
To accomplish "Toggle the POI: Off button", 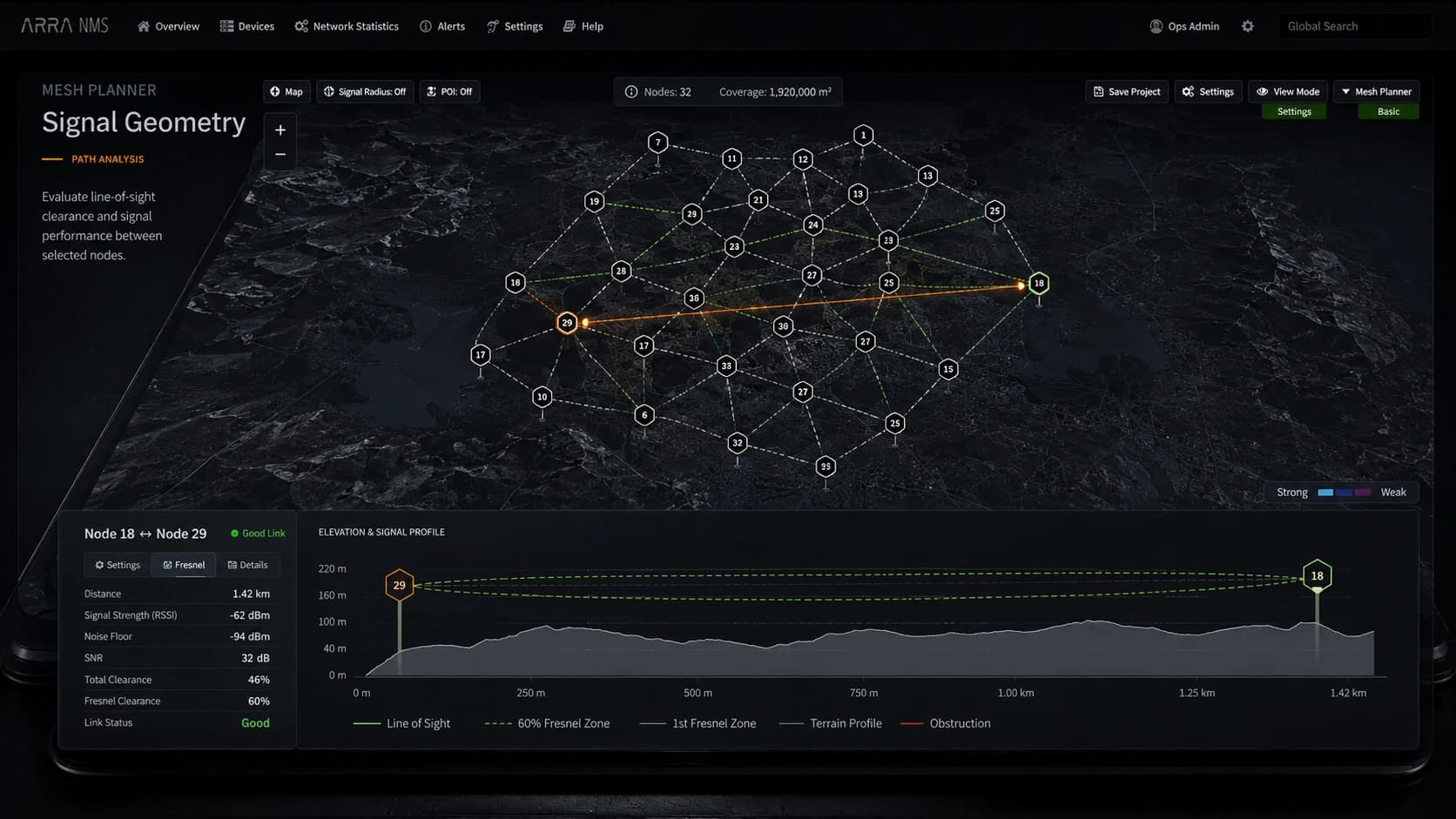I will 450,91.
